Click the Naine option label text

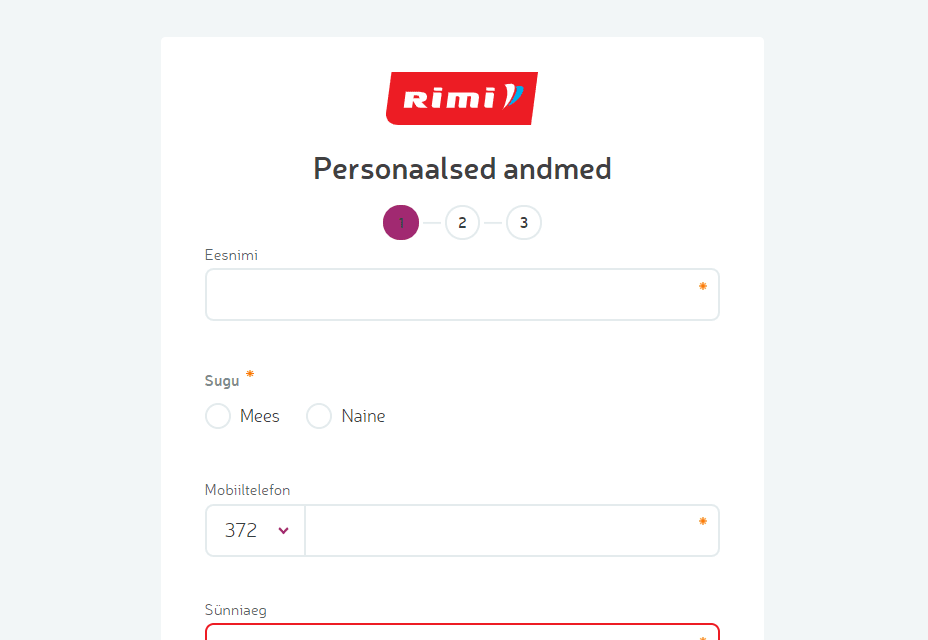[363, 416]
